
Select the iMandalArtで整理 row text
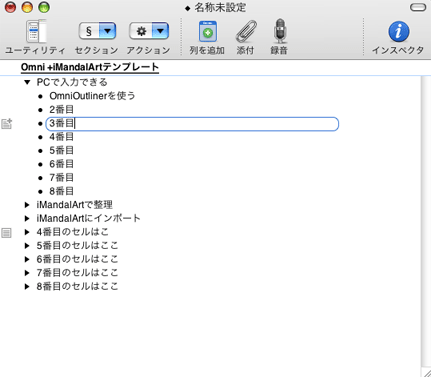coord(75,205)
